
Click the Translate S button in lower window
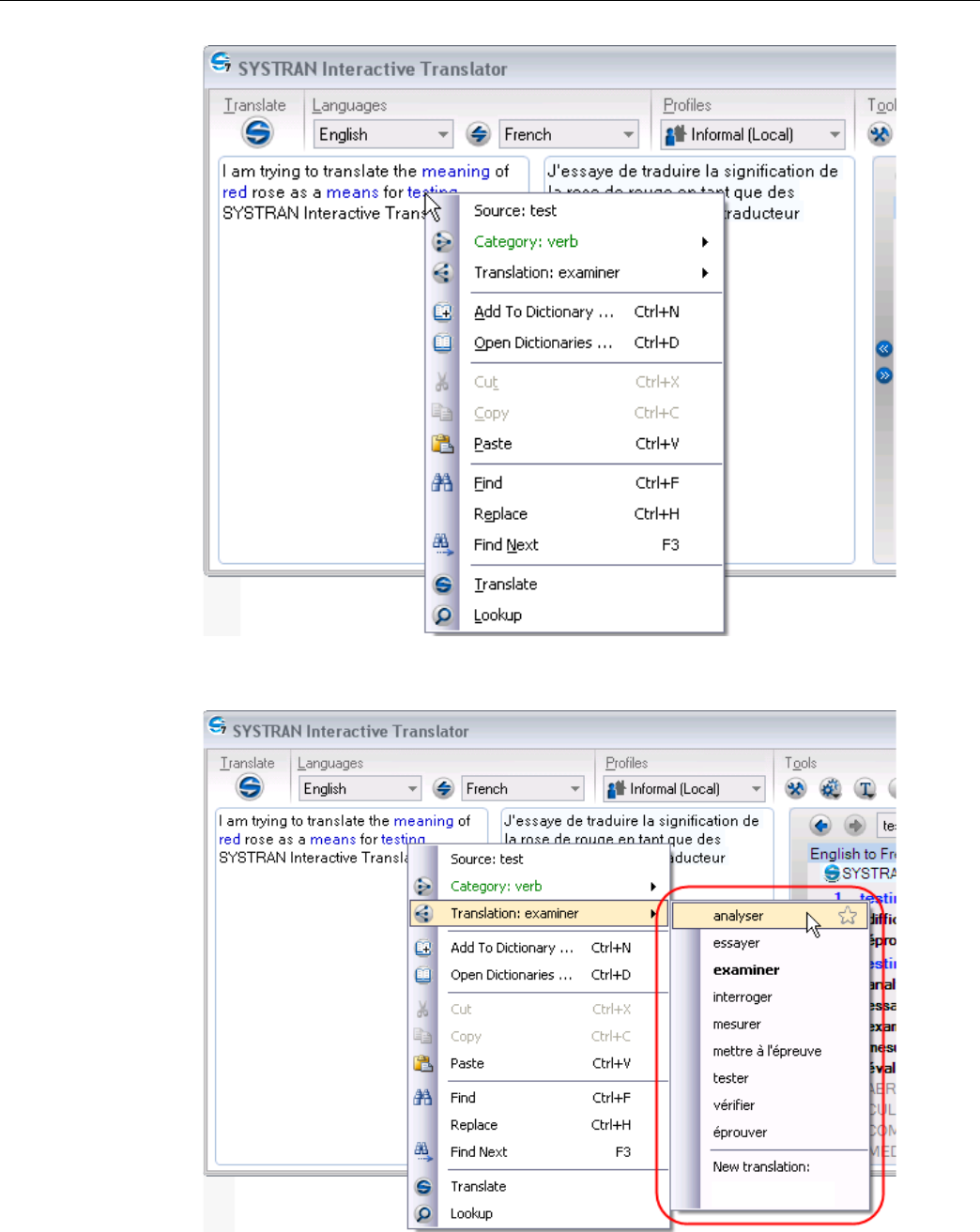point(250,787)
